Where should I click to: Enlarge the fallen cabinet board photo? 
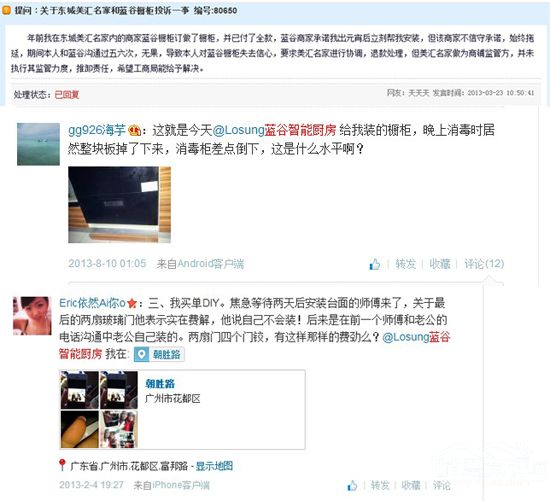pyautogui.click(x=120, y=205)
